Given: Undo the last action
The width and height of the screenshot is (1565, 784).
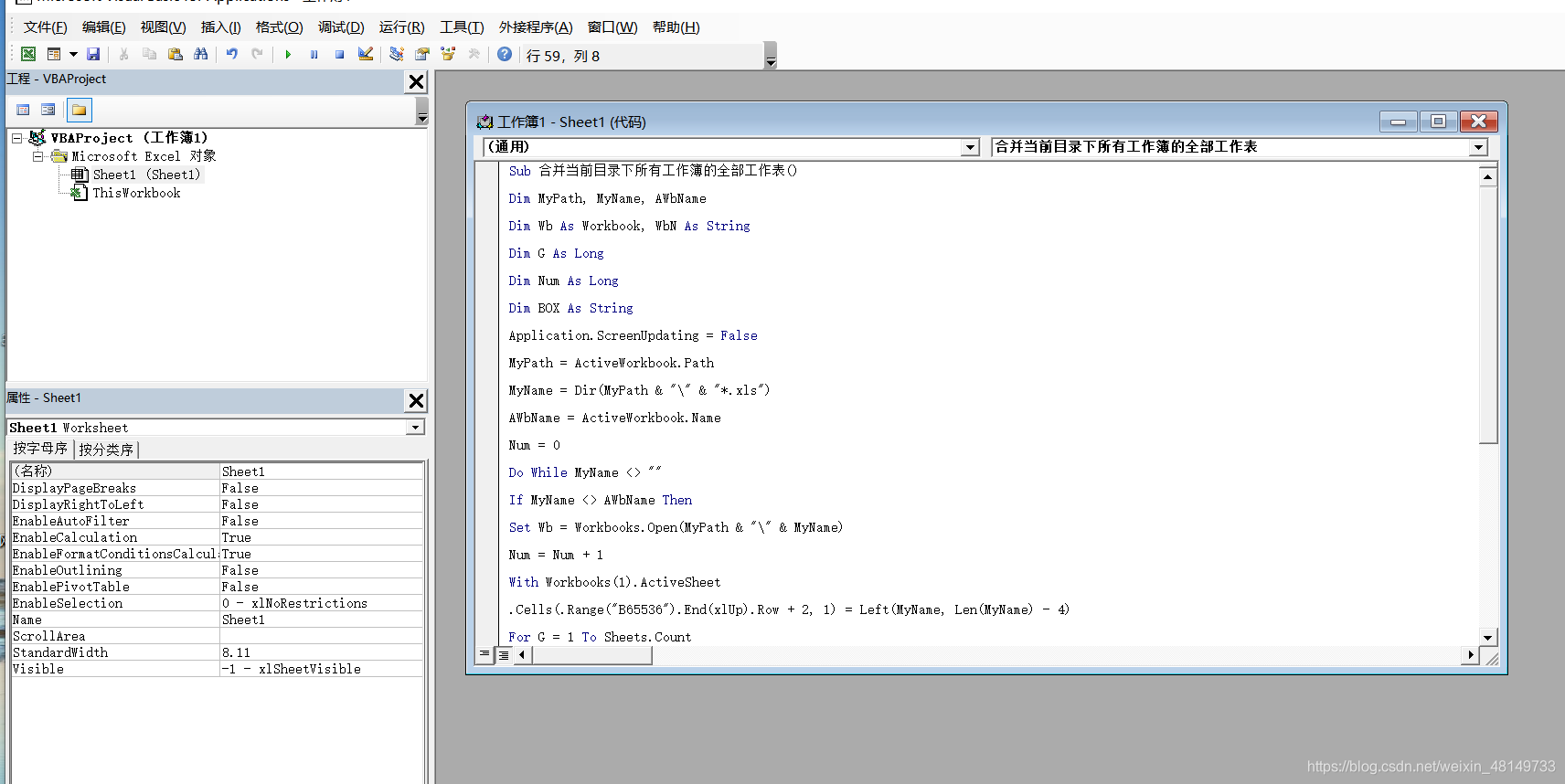Looking at the screenshot, I should (232, 55).
